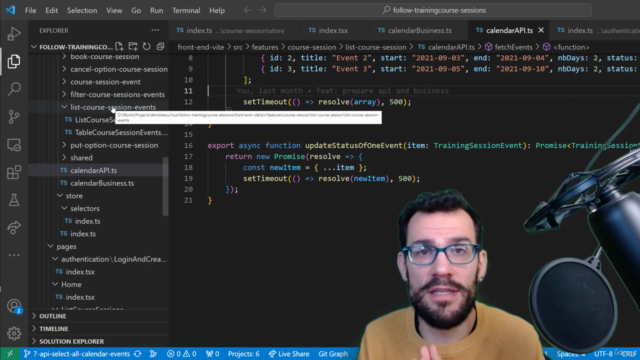This screenshot has height=360, width=640.
Task: Synchronize changes icon in status bar
Action: (x=138, y=354)
